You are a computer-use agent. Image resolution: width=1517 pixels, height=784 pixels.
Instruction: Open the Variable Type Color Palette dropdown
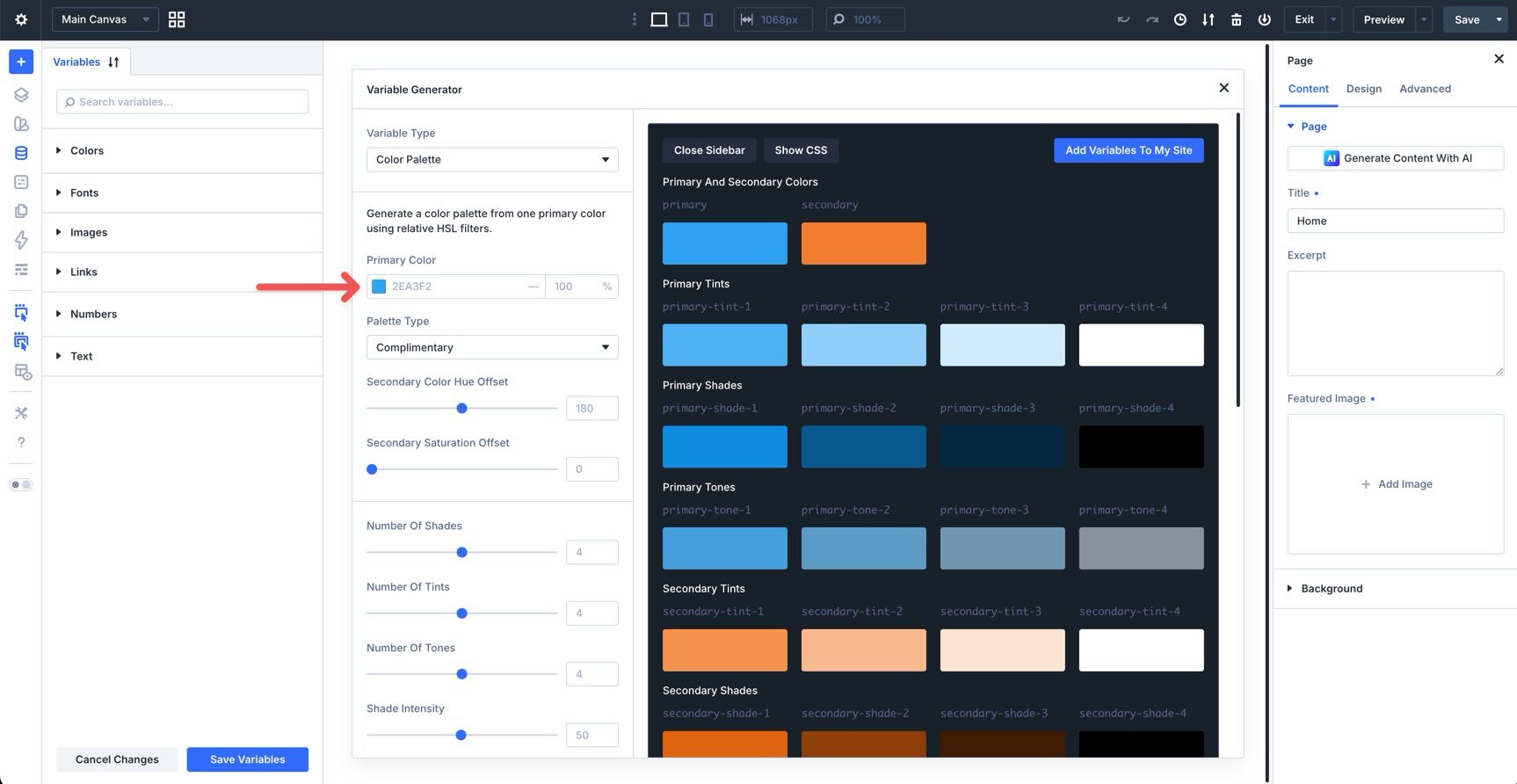[x=492, y=159]
